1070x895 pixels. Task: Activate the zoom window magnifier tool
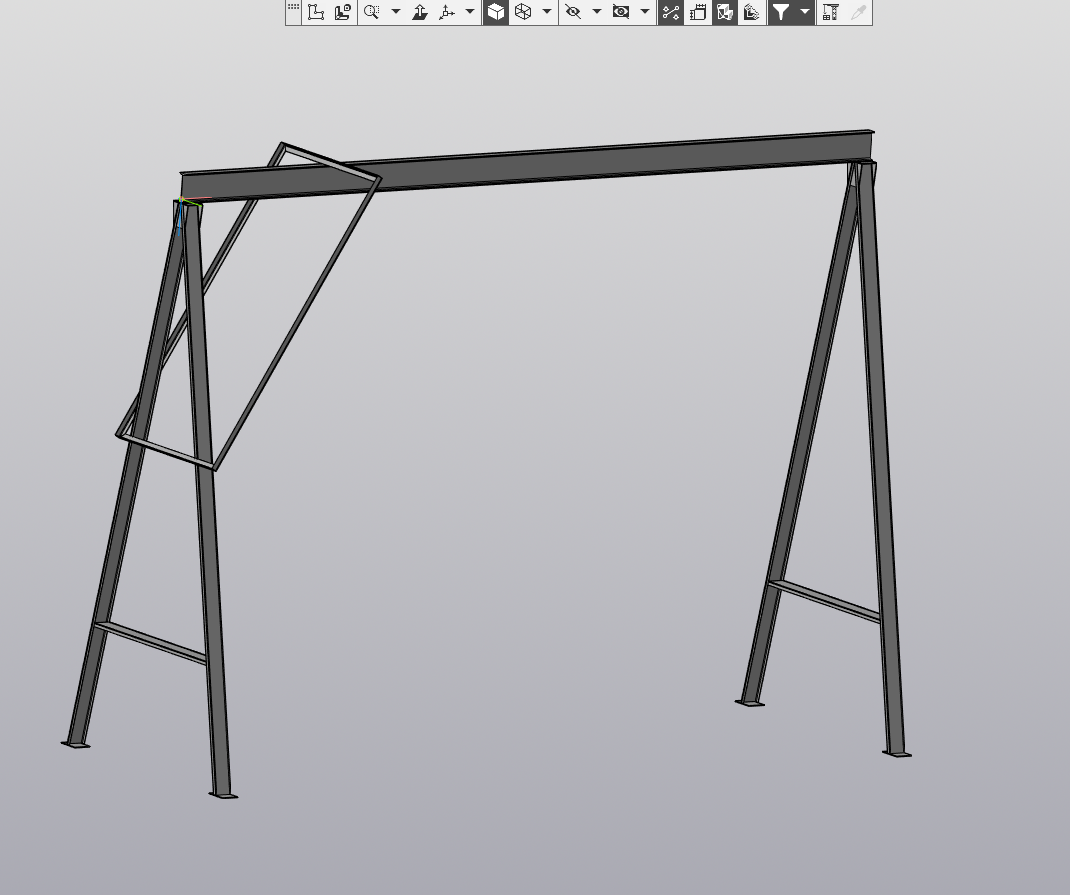point(372,12)
